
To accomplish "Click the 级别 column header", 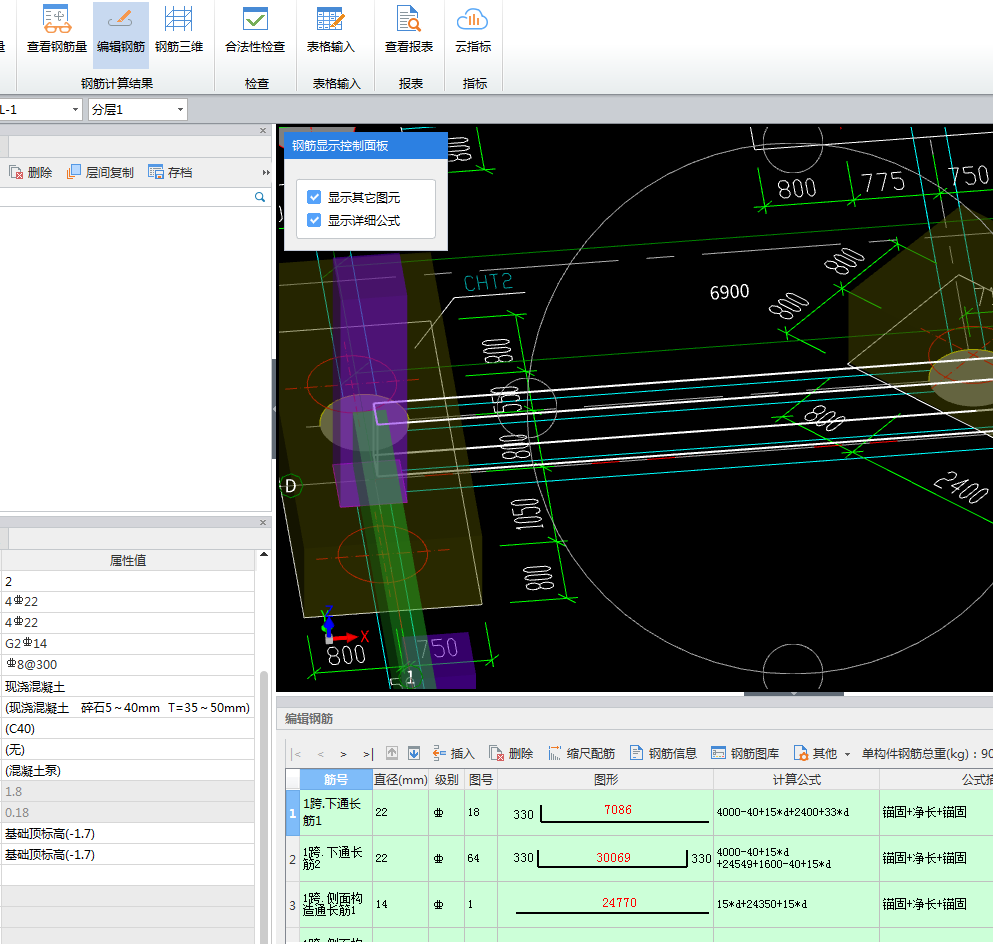I will click(x=446, y=779).
